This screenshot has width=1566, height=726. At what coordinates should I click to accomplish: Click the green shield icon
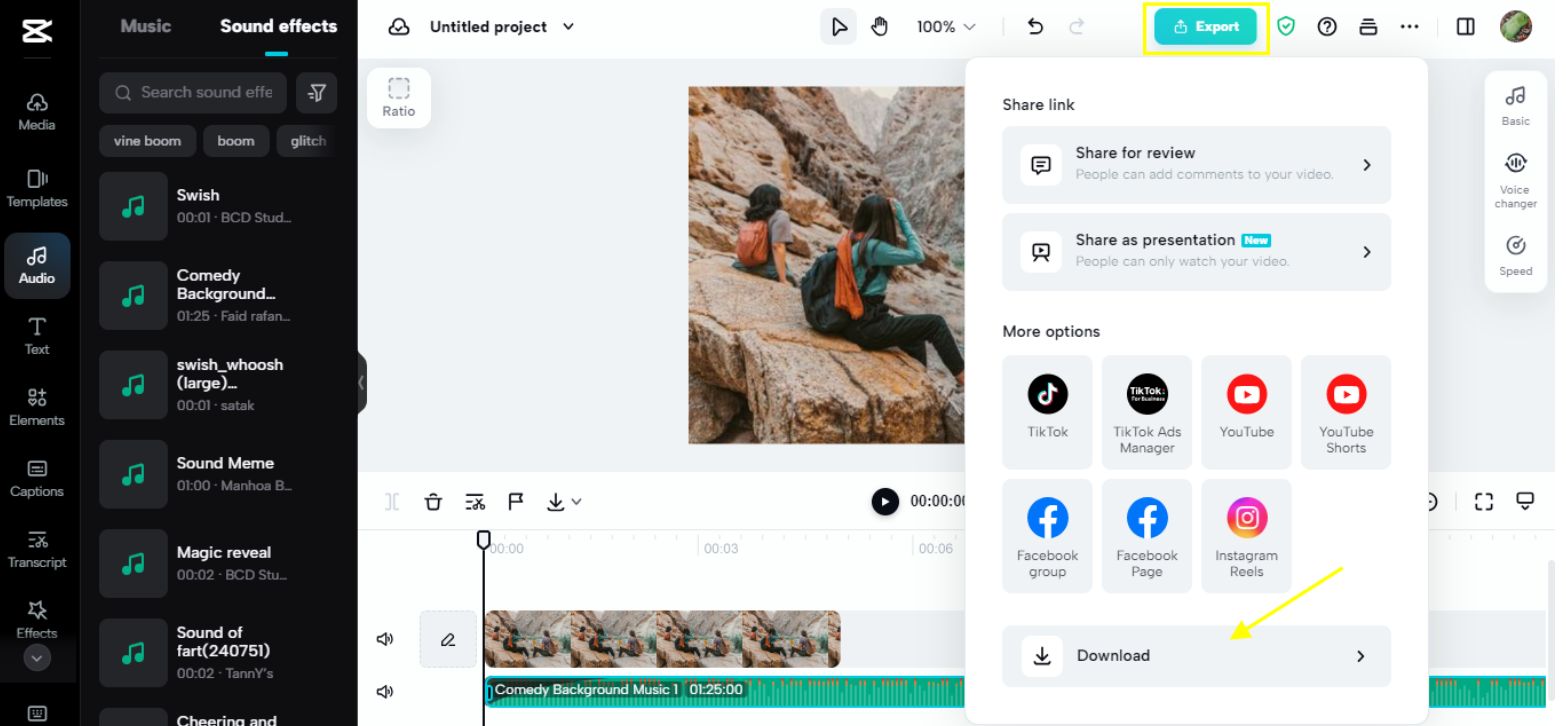tap(1286, 27)
